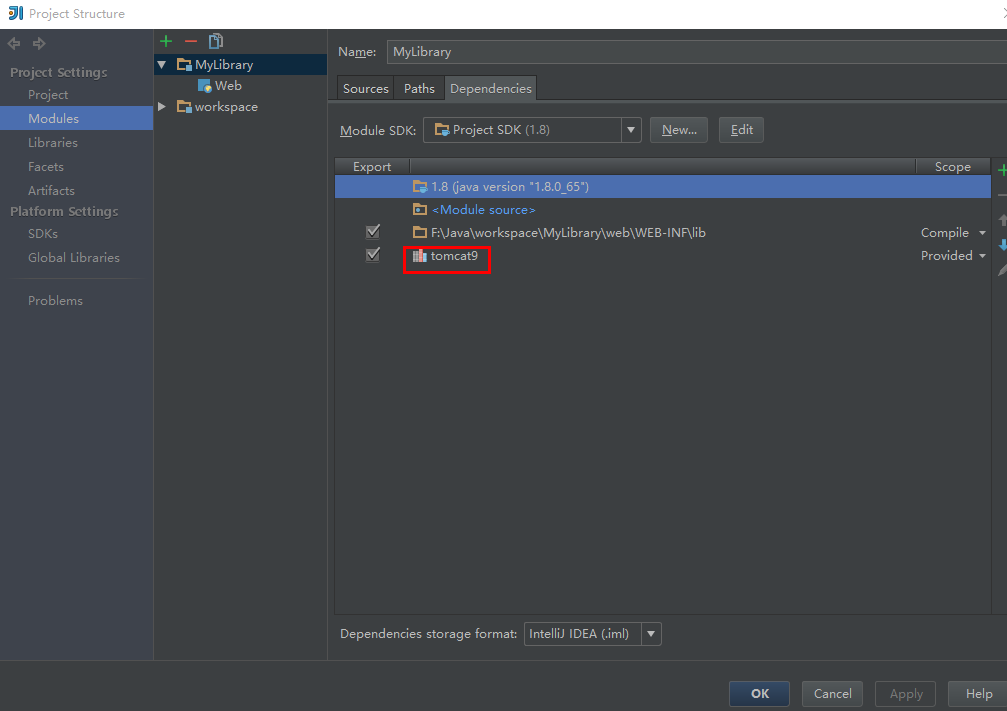1007x711 pixels.
Task: Remove selected module with minus icon
Action: pyautogui.click(x=191, y=42)
